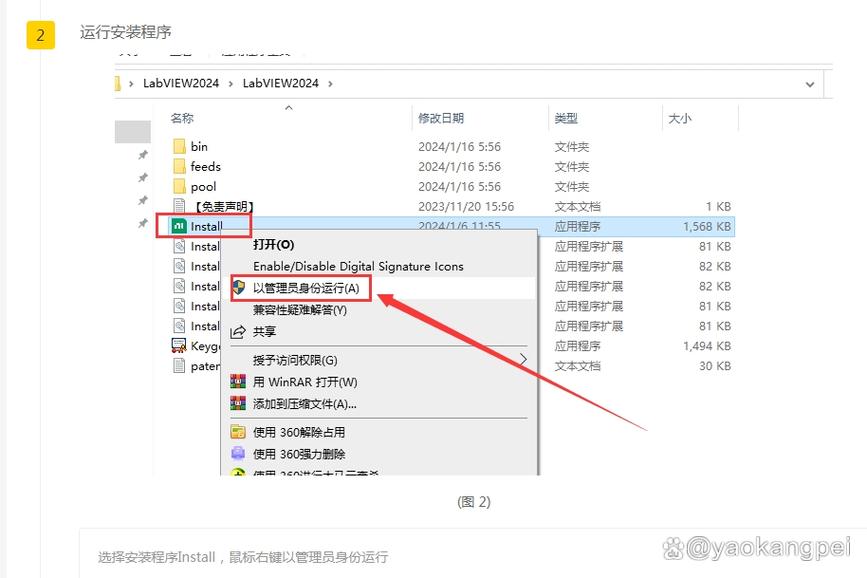Image resolution: width=867 pixels, height=578 pixels.
Task: Click the WinRAR icon beside 用 WinRAR 打开
Action: (237, 381)
